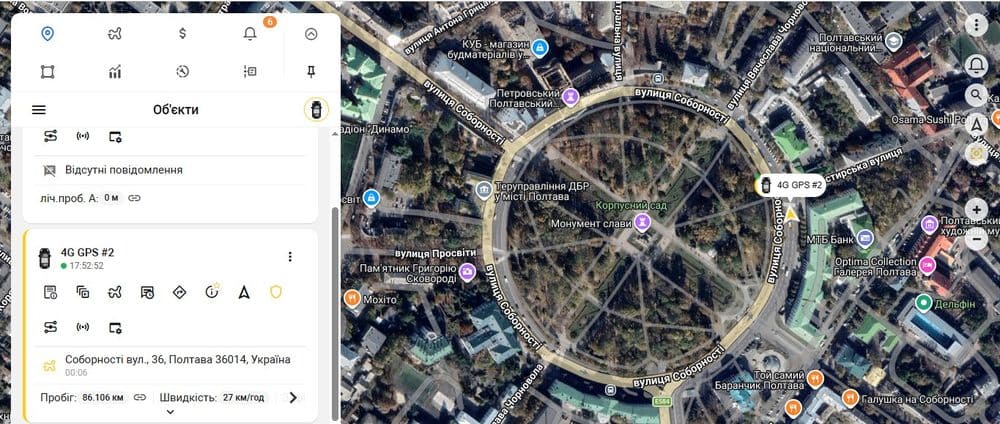Click the car icon of 4G GPS #2 card
1000x424 pixels.
coord(44,258)
